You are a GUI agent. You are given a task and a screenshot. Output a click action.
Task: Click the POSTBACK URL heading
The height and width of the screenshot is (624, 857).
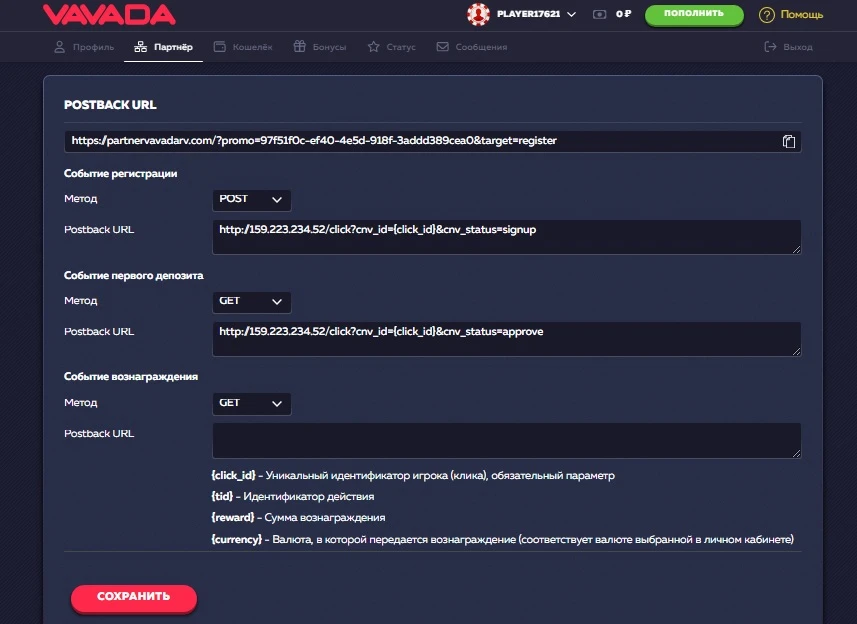tap(110, 105)
